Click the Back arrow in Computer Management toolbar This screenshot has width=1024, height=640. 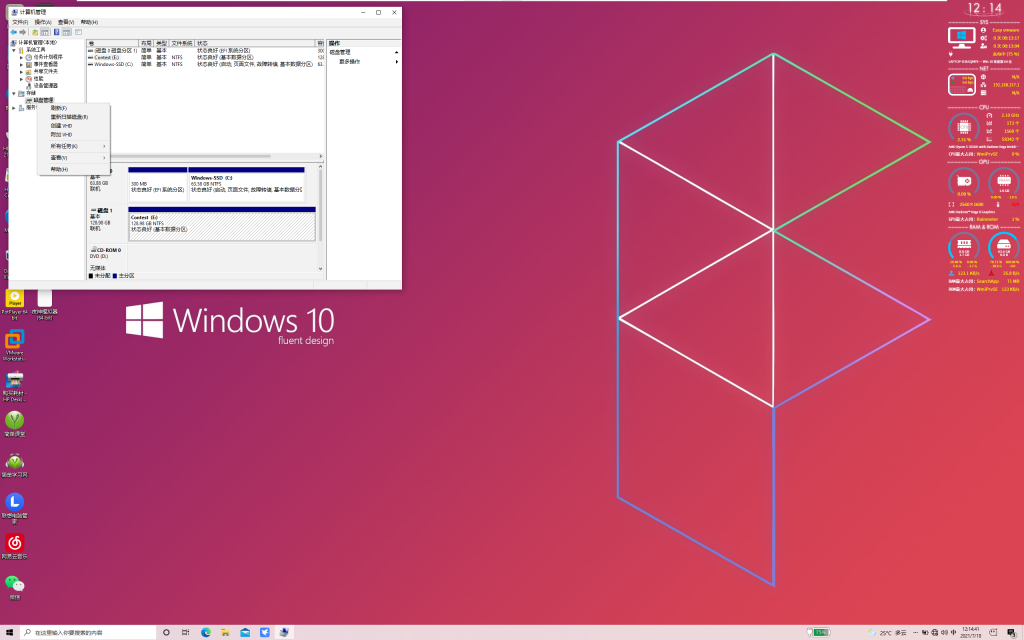pos(14,32)
